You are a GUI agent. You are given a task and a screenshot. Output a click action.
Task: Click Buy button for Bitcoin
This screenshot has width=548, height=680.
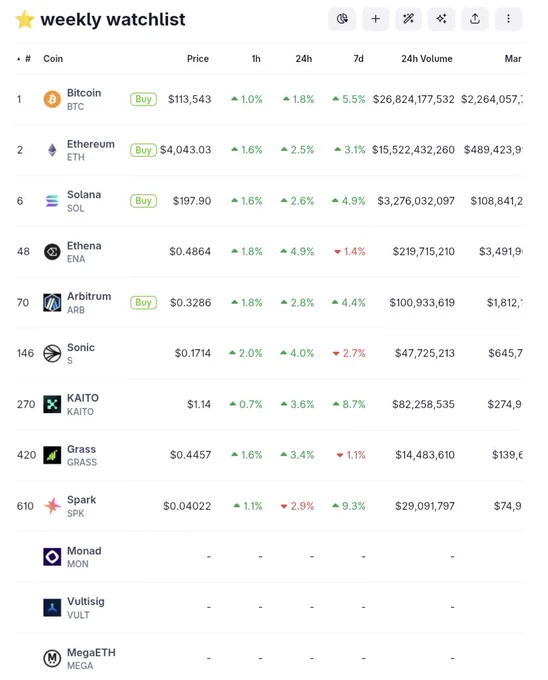click(x=144, y=99)
